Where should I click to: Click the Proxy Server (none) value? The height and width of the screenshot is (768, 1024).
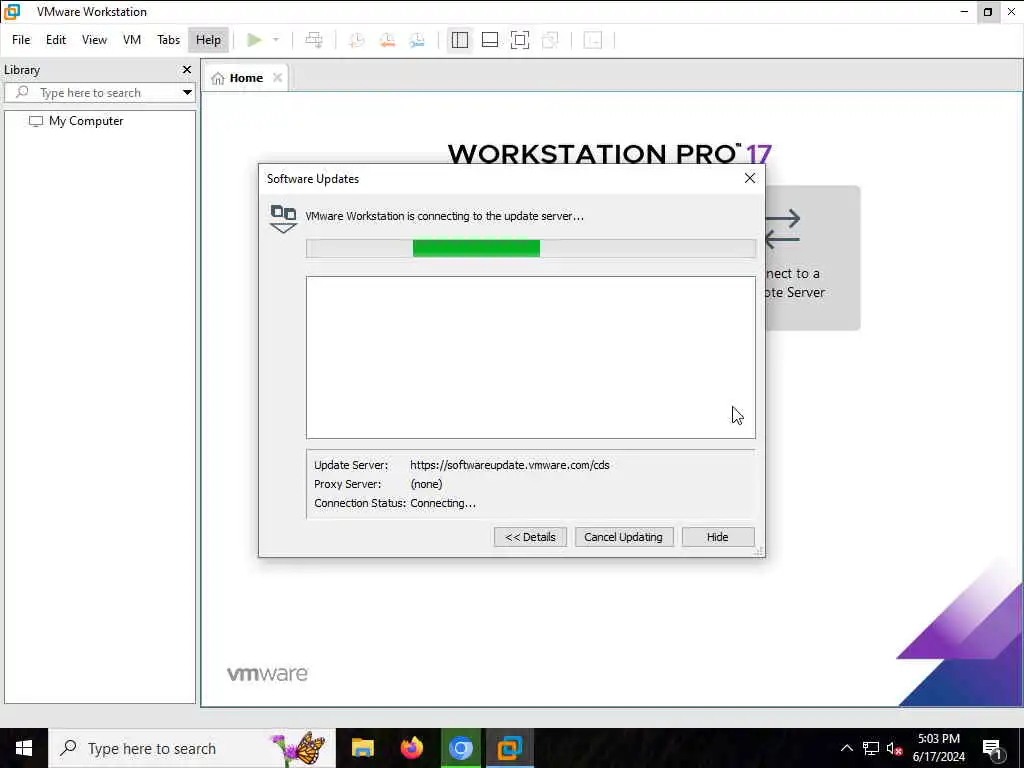[x=426, y=484]
